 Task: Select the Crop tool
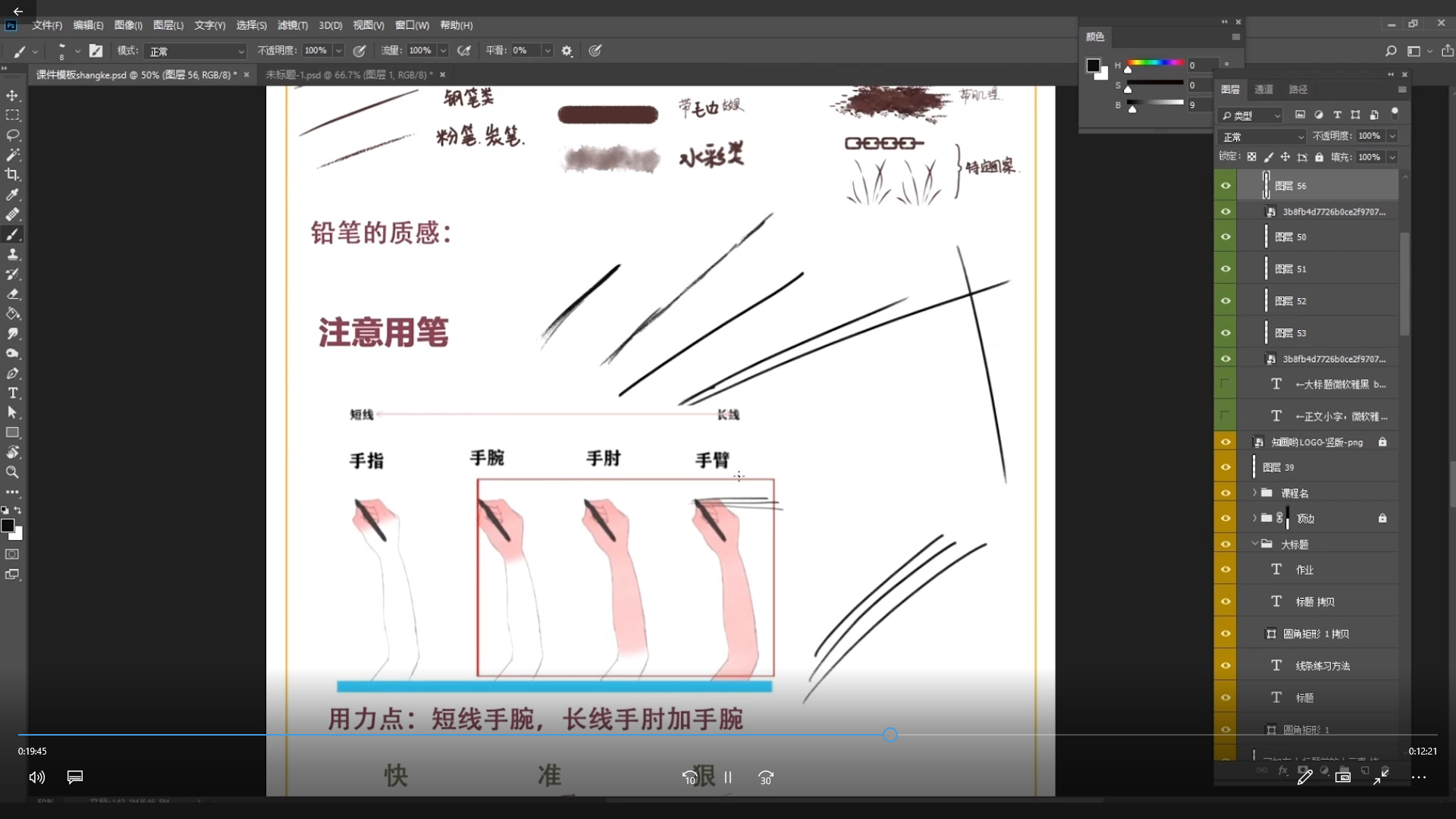(x=12, y=174)
